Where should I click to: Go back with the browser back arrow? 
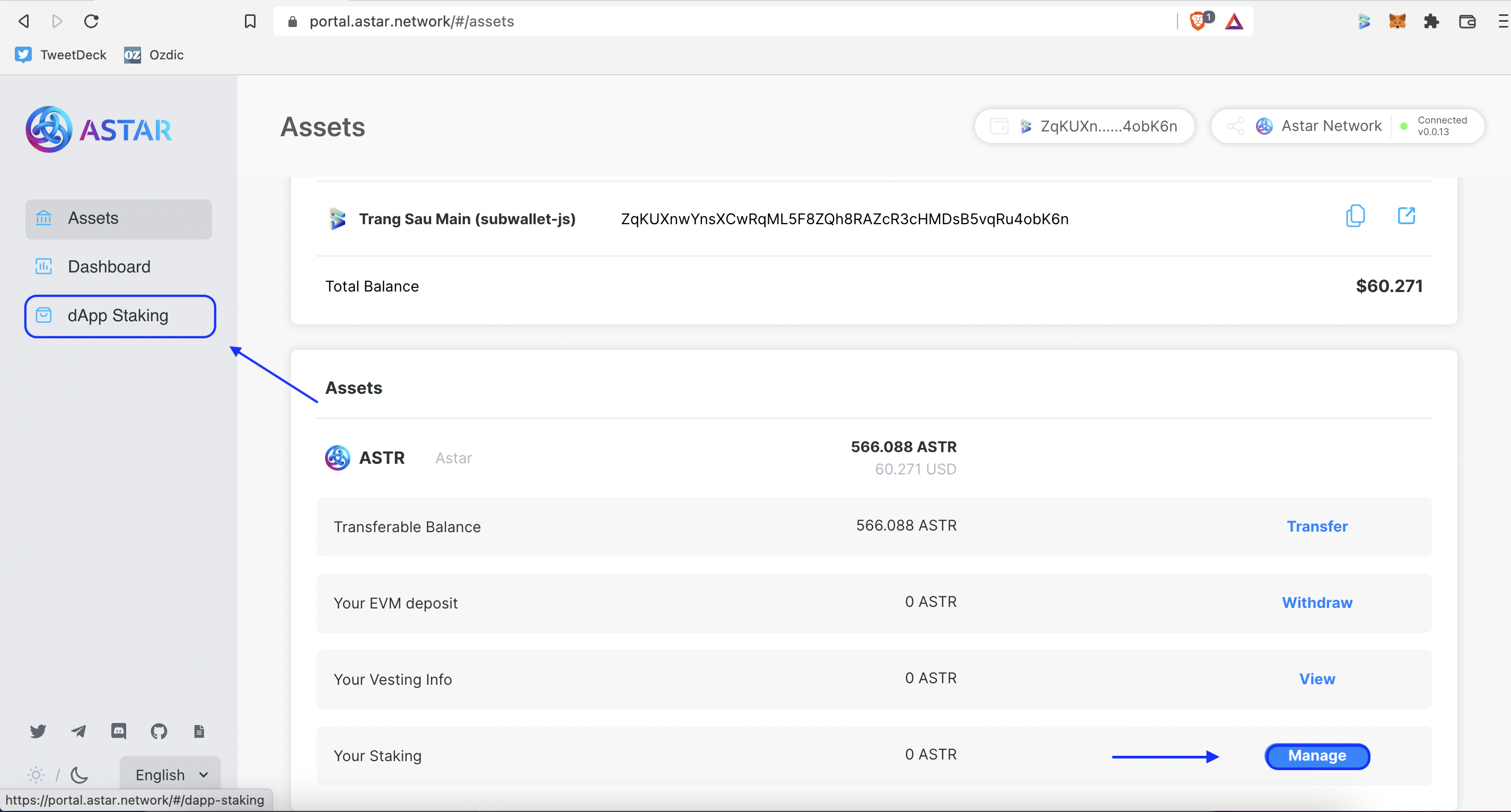[x=24, y=22]
